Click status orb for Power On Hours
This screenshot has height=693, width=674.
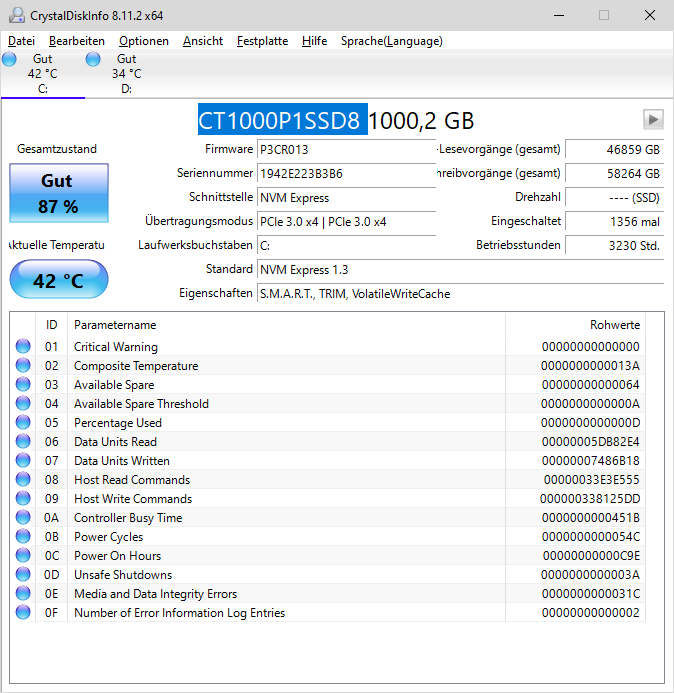23,555
